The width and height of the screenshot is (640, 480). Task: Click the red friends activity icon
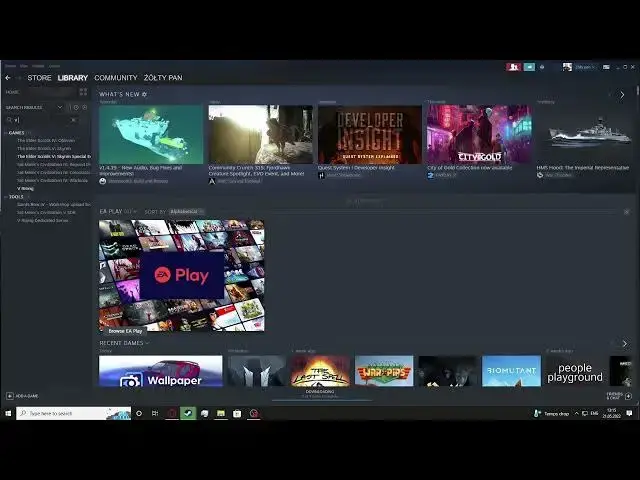(513, 67)
